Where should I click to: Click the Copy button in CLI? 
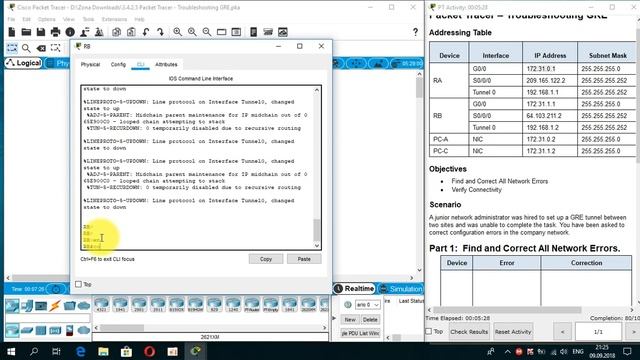click(266, 259)
